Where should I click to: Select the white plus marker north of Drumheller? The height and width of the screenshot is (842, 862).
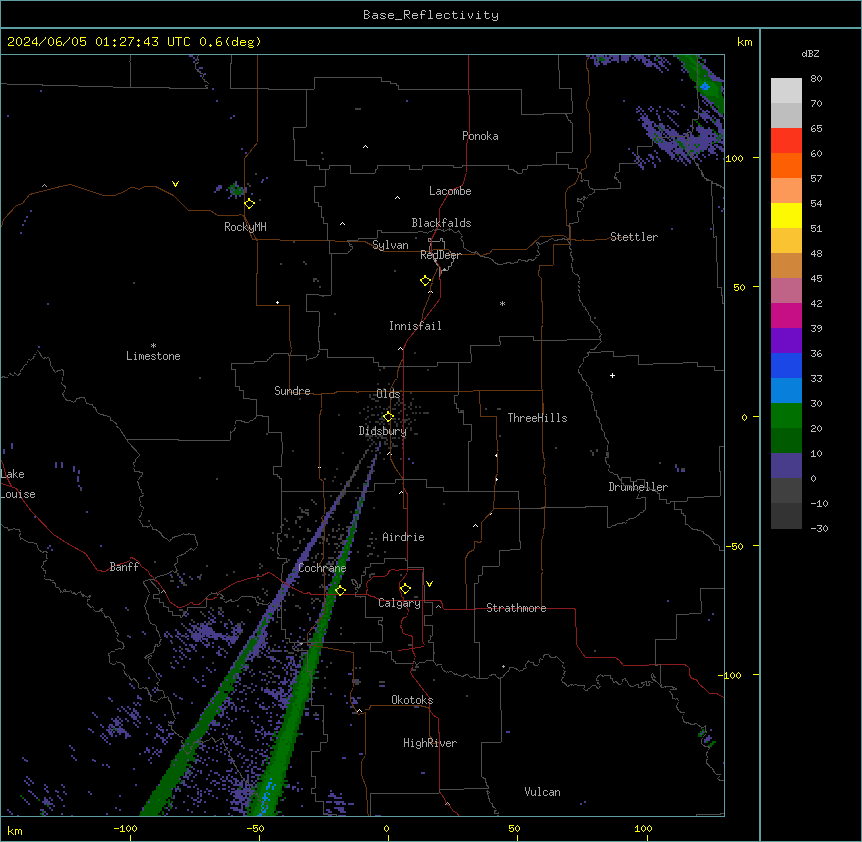point(612,375)
